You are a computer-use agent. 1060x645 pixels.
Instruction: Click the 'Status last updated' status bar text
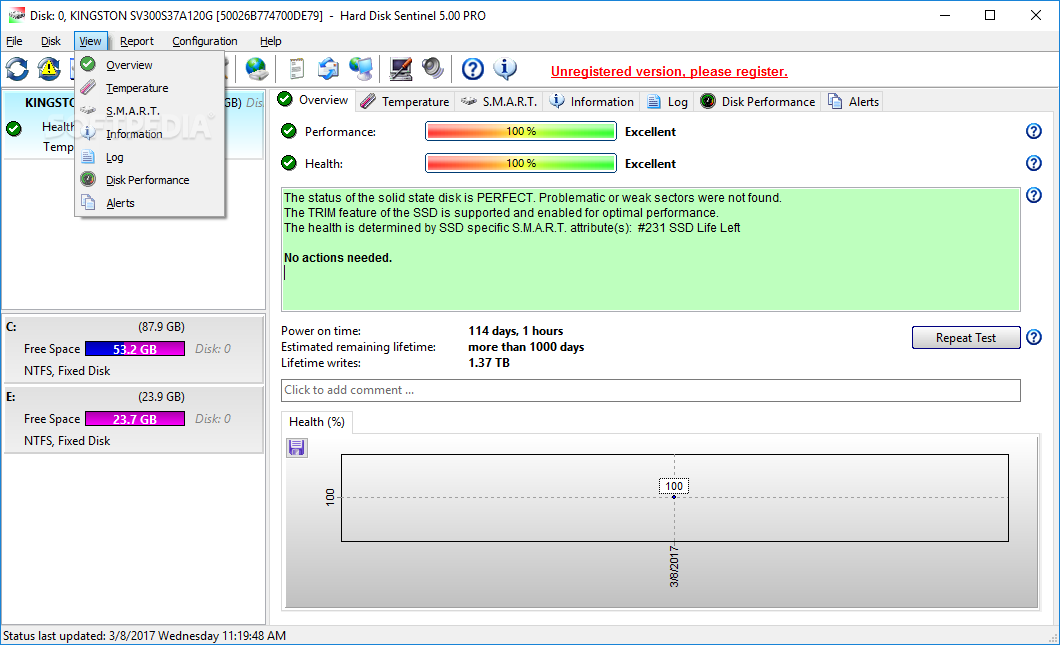(x=145, y=636)
